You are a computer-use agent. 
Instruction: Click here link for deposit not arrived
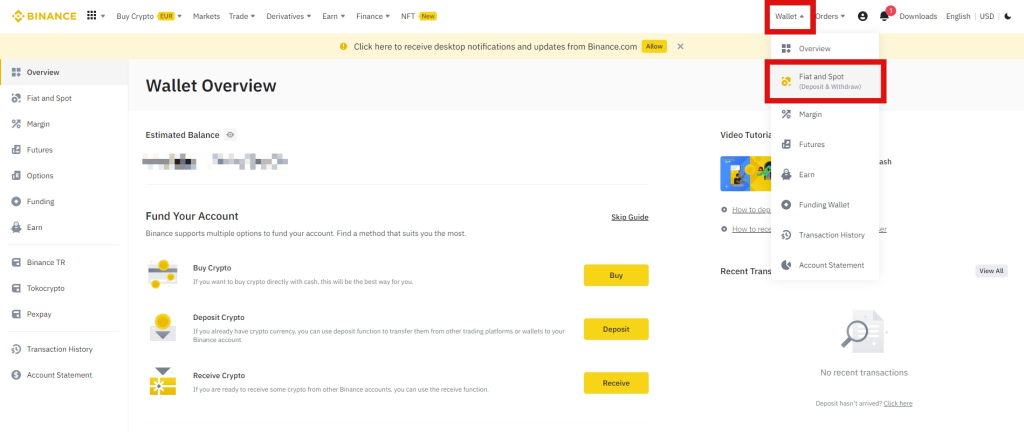[x=898, y=404]
